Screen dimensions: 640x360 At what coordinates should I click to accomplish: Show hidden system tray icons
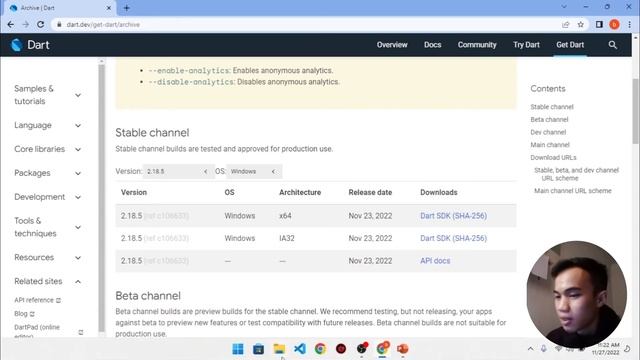coord(530,349)
